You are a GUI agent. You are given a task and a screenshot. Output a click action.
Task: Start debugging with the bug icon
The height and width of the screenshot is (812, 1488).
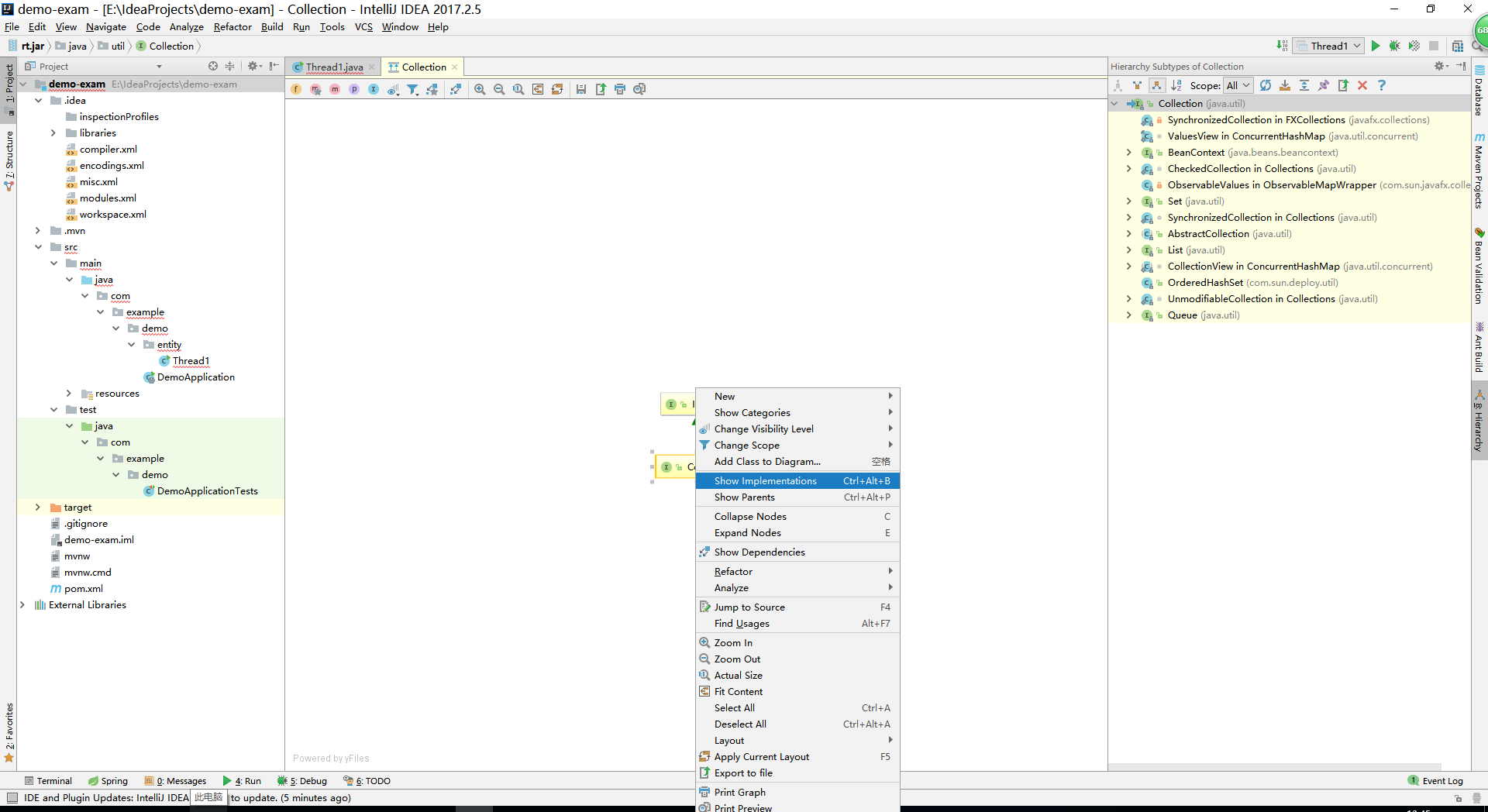click(1395, 46)
